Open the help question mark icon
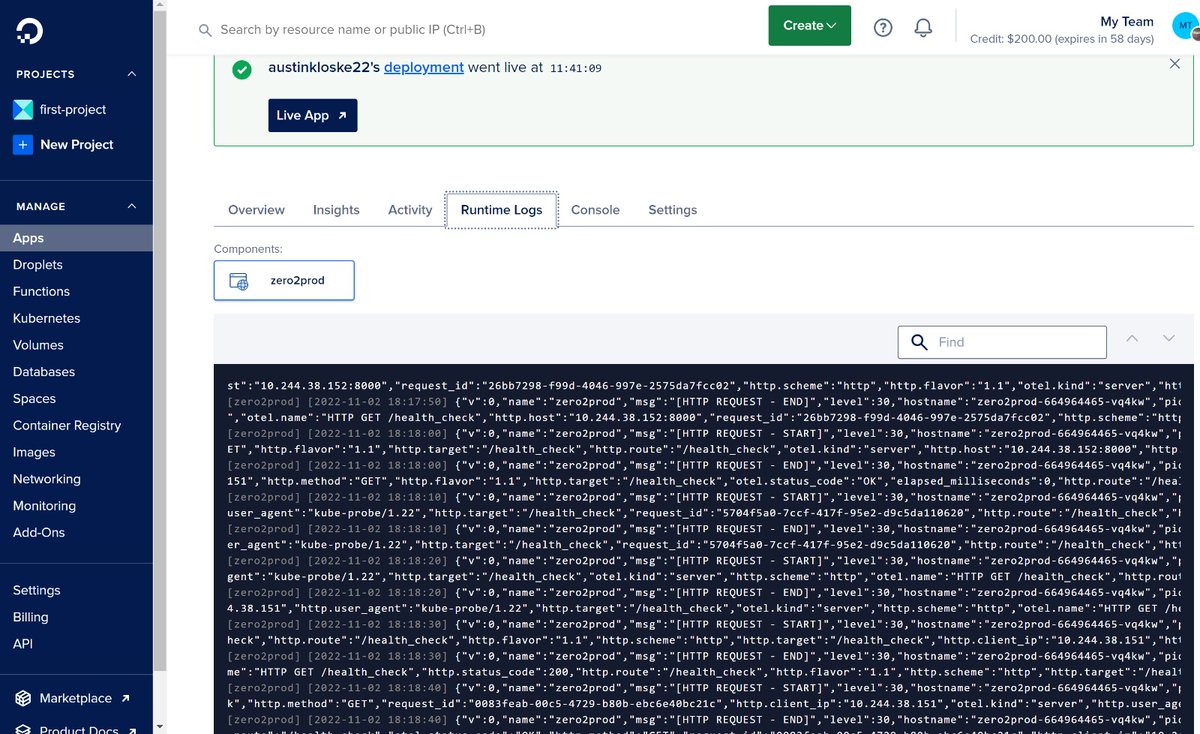 pos(883,27)
